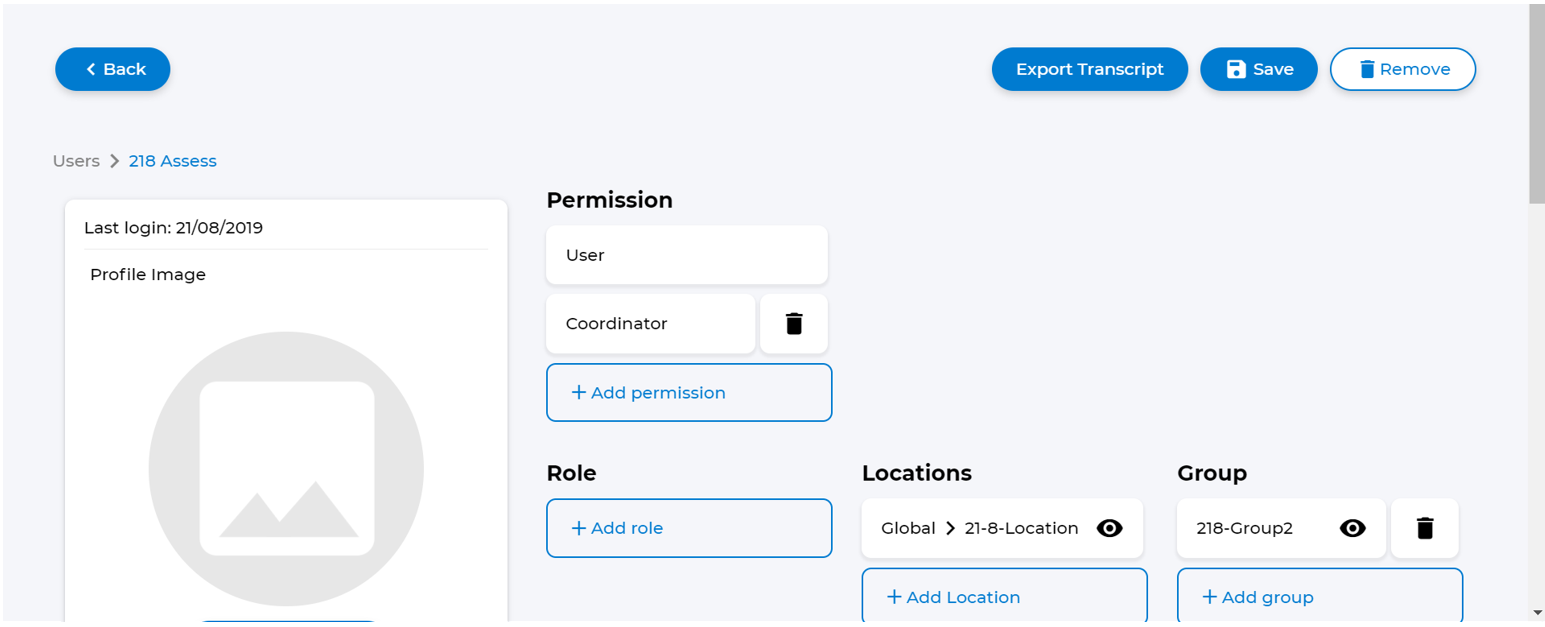Image resolution: width=1545 pixels, height=627 pixels.
Task: Remove this user via Remove button
Action: (1403, 69)
